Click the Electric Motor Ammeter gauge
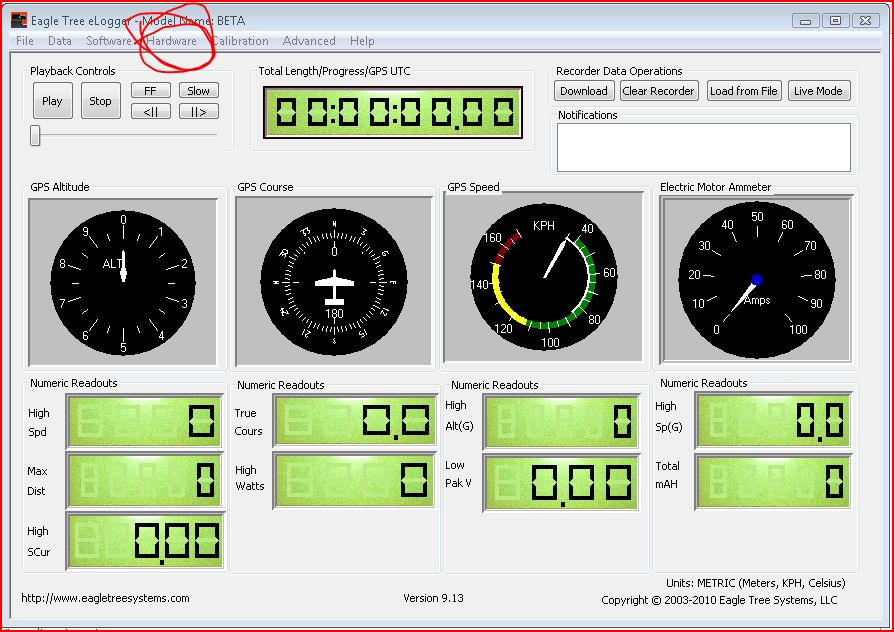Image resolution: width=894 pixels, height=632 pixels. 757,279
